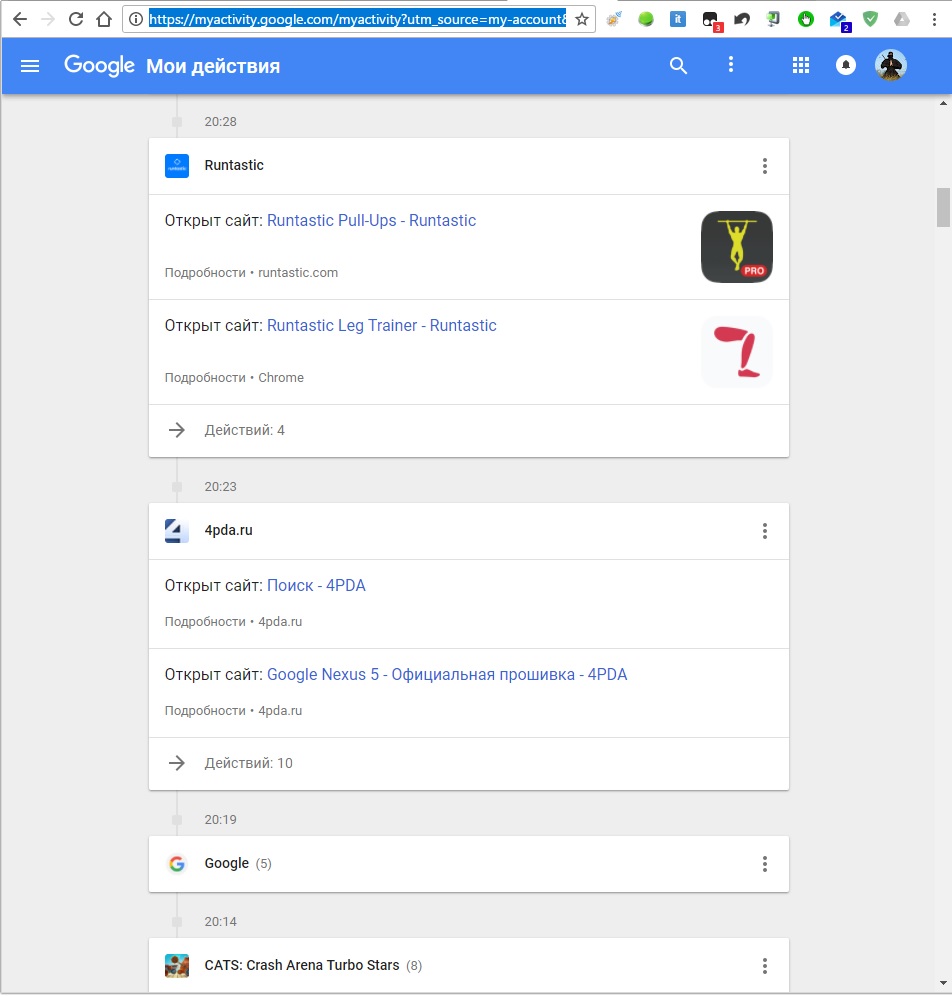The width and height of the screenshot is (952, 996).
Task: Expand 4pda.ru card's 10 actions row
Action: point(248,763)
